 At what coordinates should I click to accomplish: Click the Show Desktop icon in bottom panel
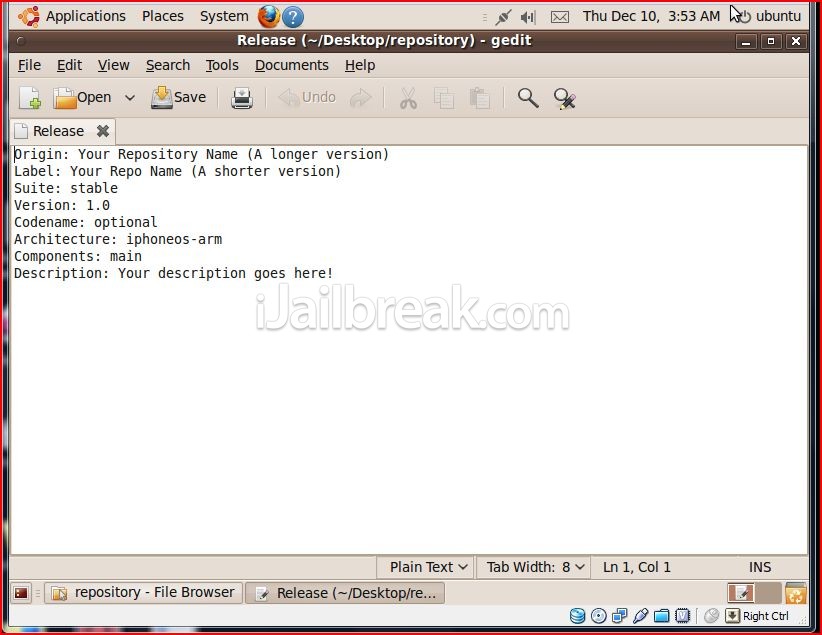pos(21,593)
